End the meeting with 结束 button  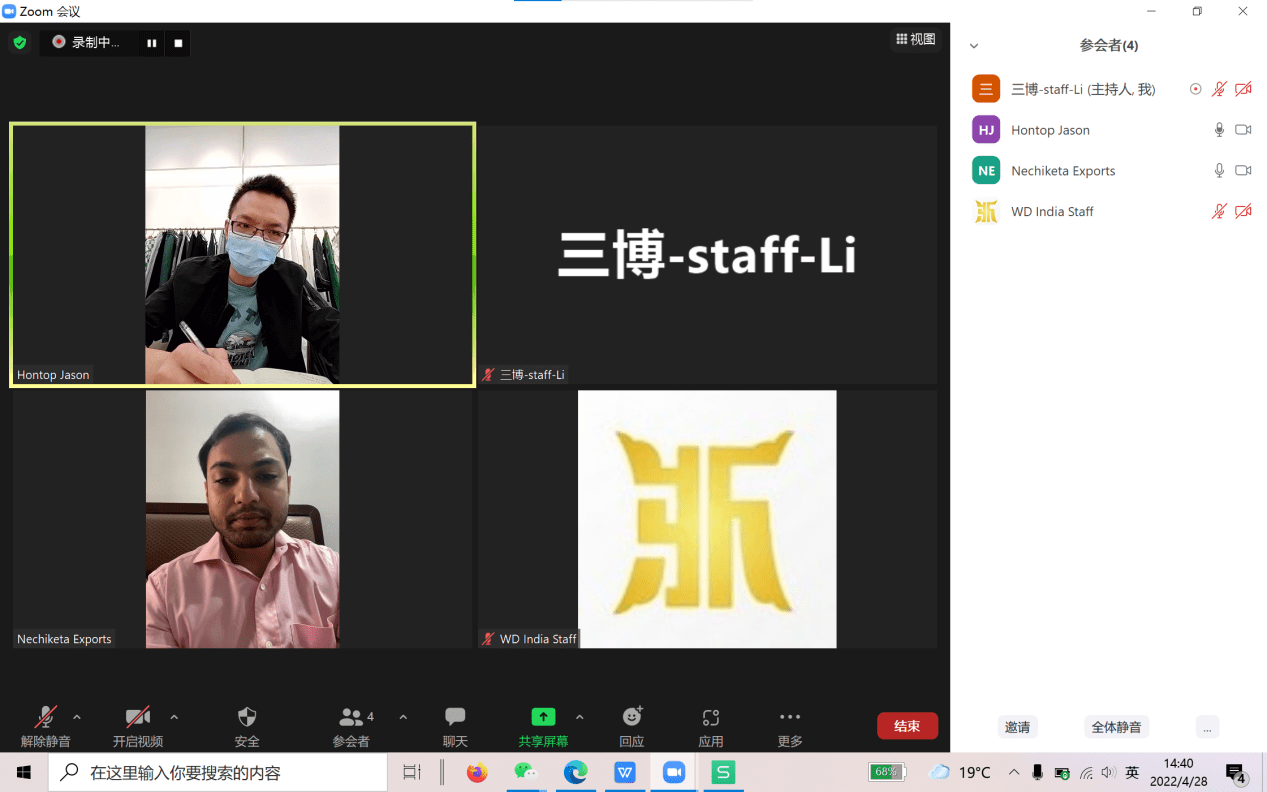tap(907, 726)
